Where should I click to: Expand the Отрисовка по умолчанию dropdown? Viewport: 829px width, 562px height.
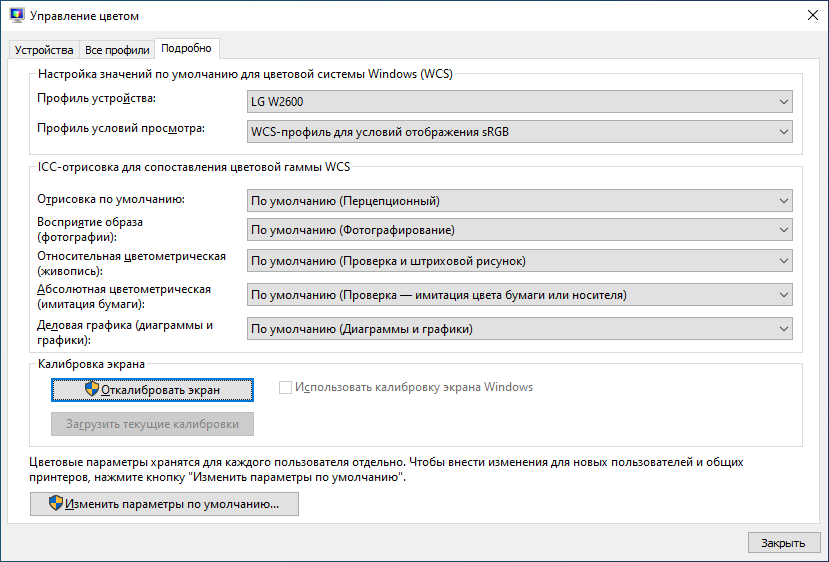520,201
